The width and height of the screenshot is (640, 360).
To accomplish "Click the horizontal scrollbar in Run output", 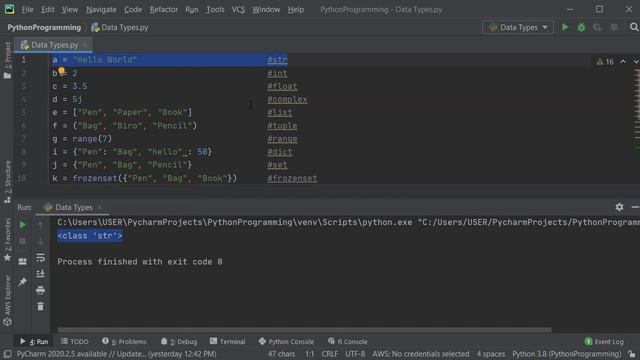I will 304,329.
